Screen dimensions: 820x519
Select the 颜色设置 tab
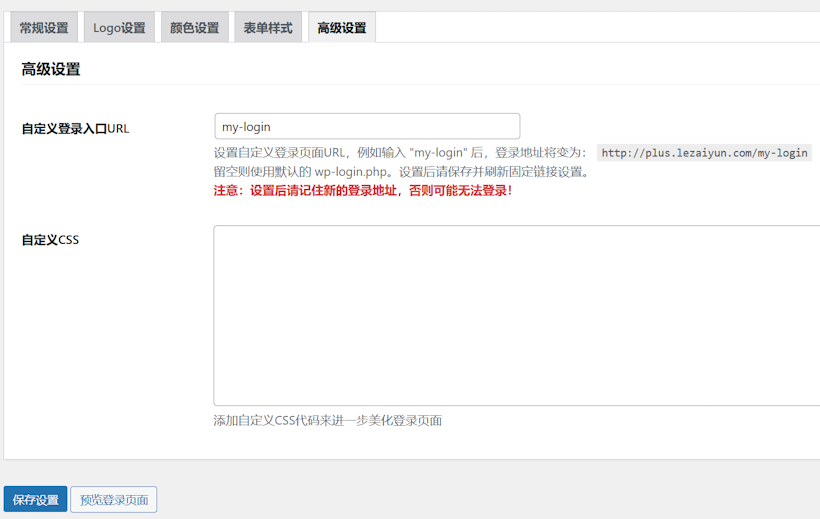tap(194, 28)
